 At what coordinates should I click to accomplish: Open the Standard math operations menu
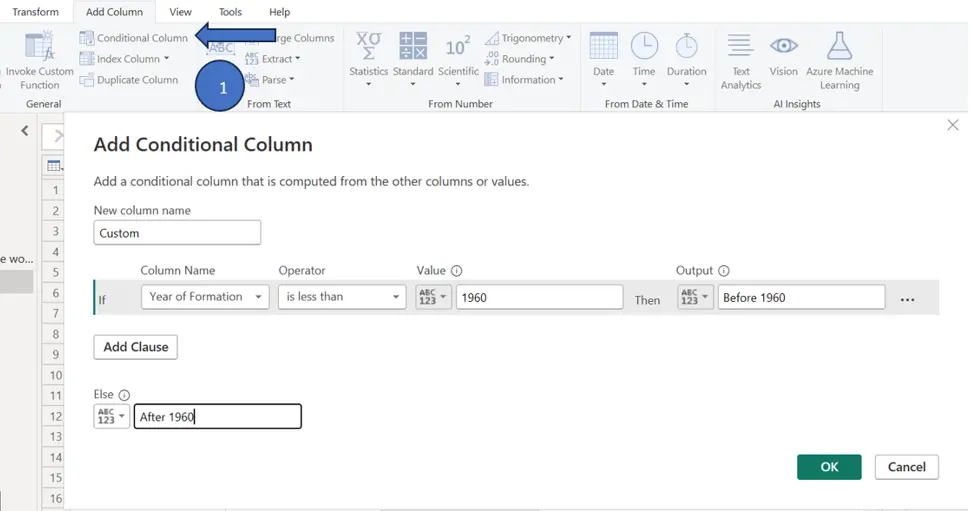[413, 60]
